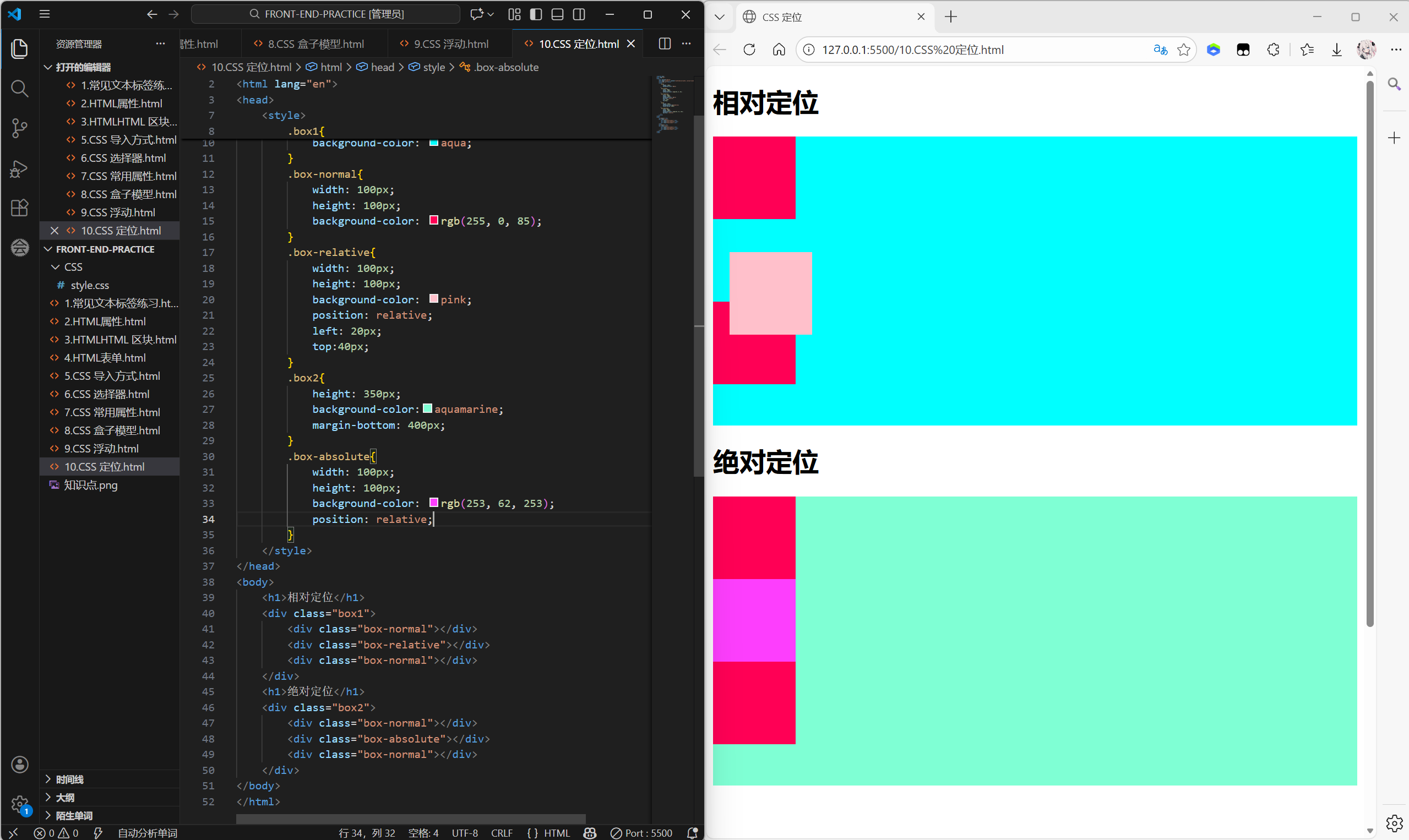Click the split editor right icon

point(665,43)
